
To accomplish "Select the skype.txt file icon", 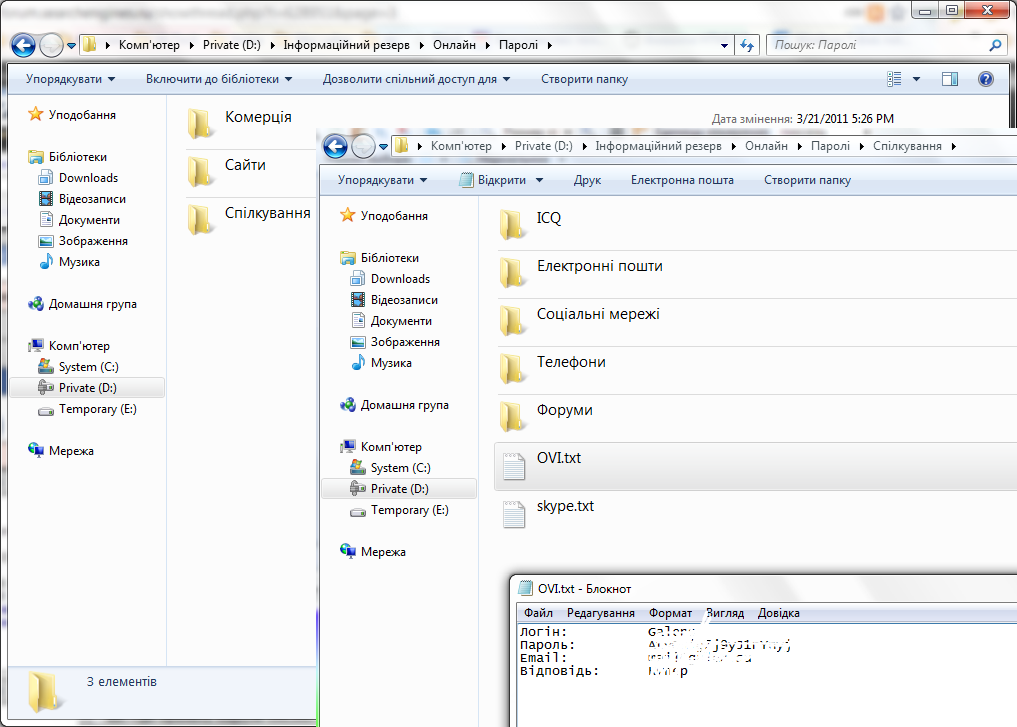I will coord(513,513).
